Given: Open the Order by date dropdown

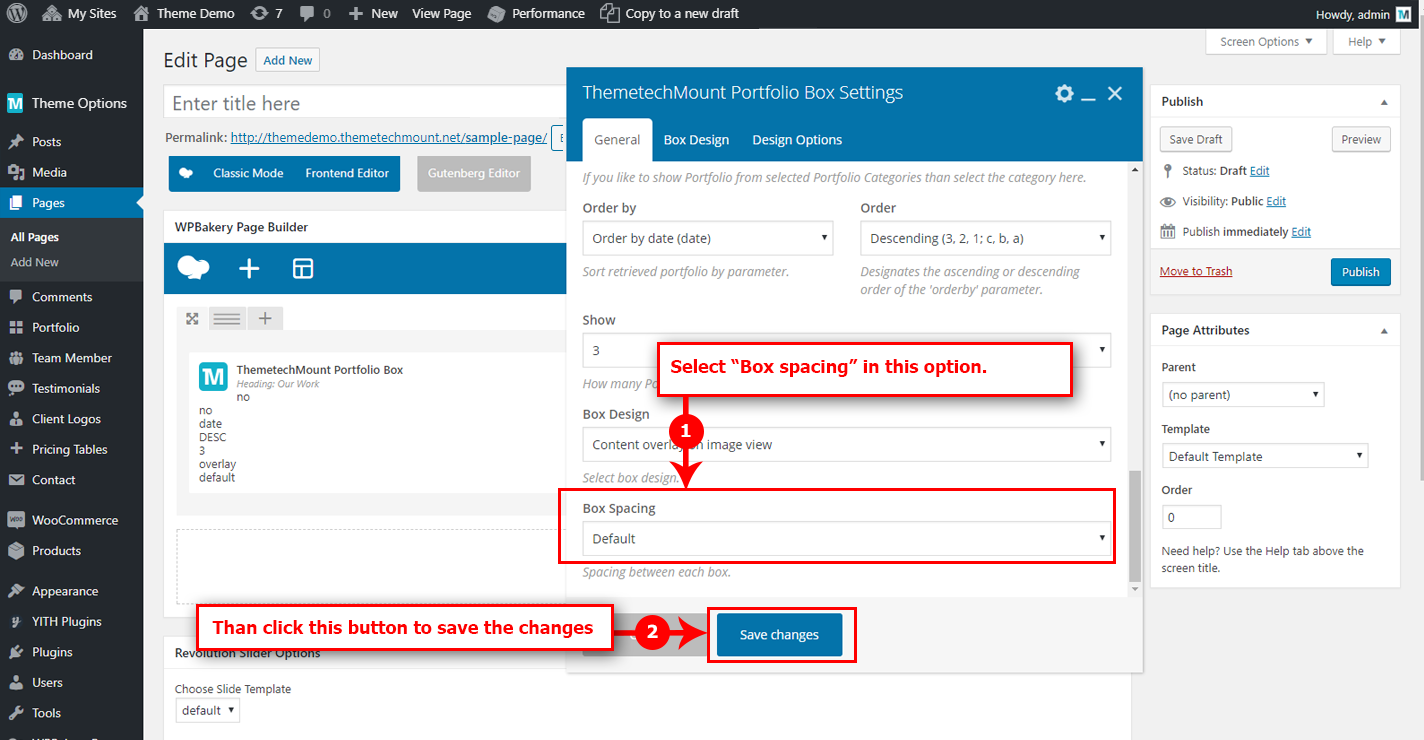Looking at the screenshot, I should [x=707, y=239].
